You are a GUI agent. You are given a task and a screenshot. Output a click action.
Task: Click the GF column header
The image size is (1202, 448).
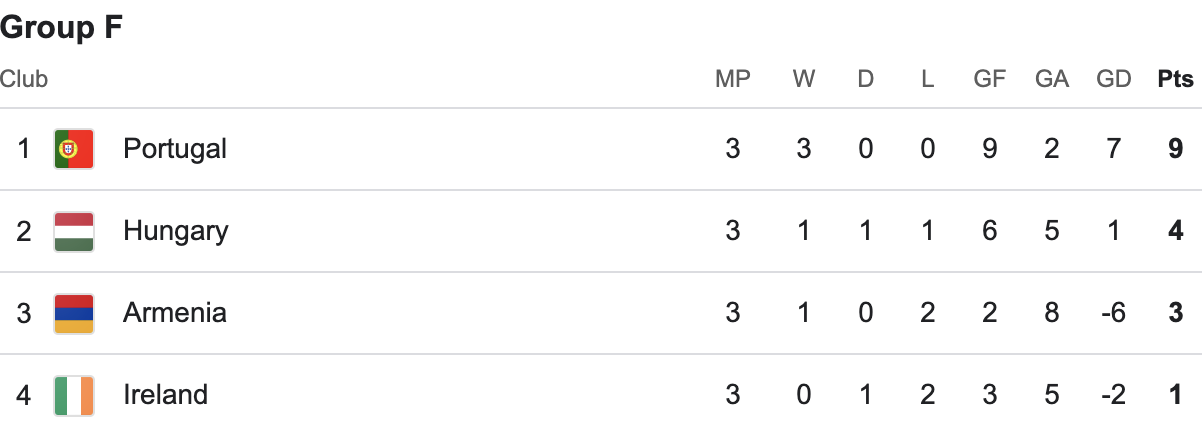click(990, 79)
